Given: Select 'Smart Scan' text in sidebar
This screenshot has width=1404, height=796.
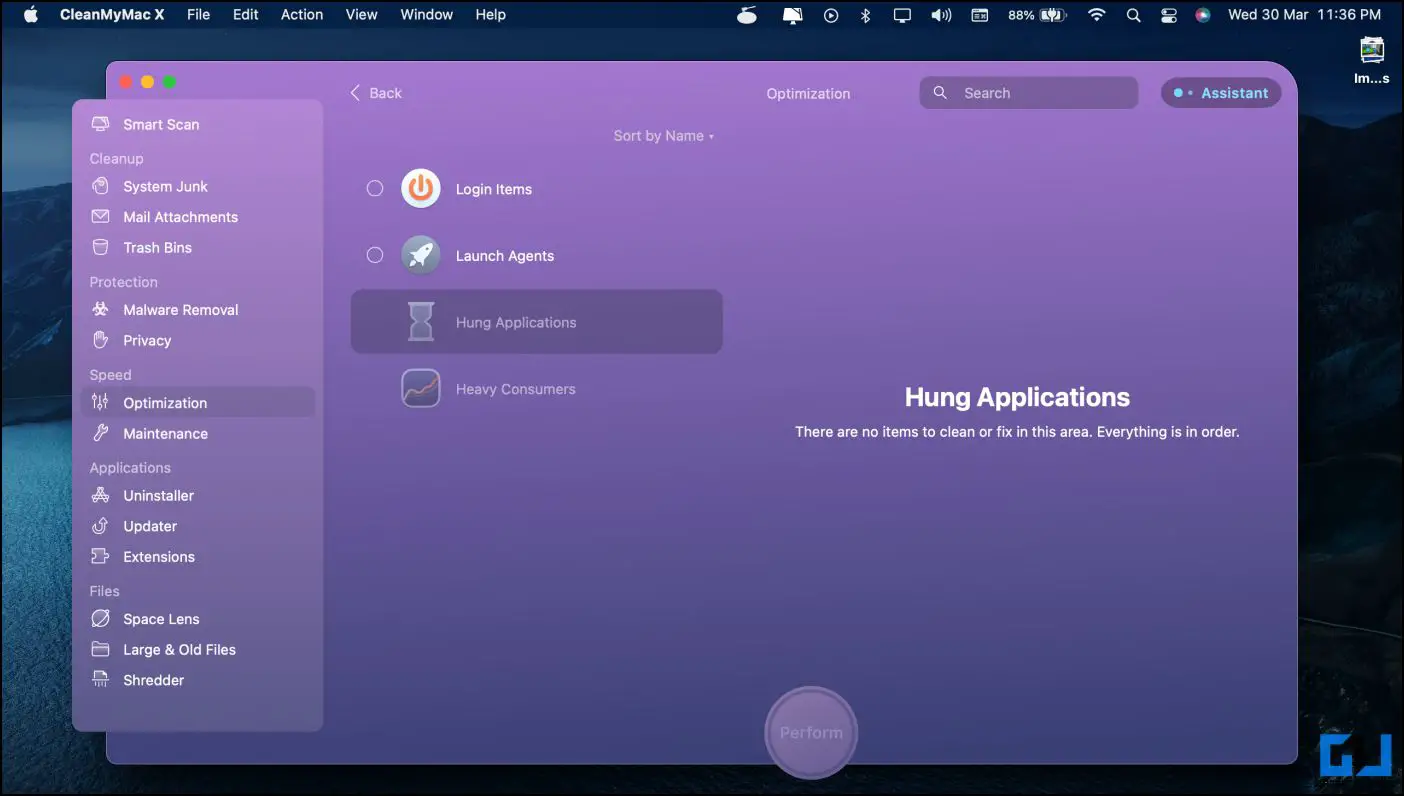Looking at the screenshot, I should (161, 124).
